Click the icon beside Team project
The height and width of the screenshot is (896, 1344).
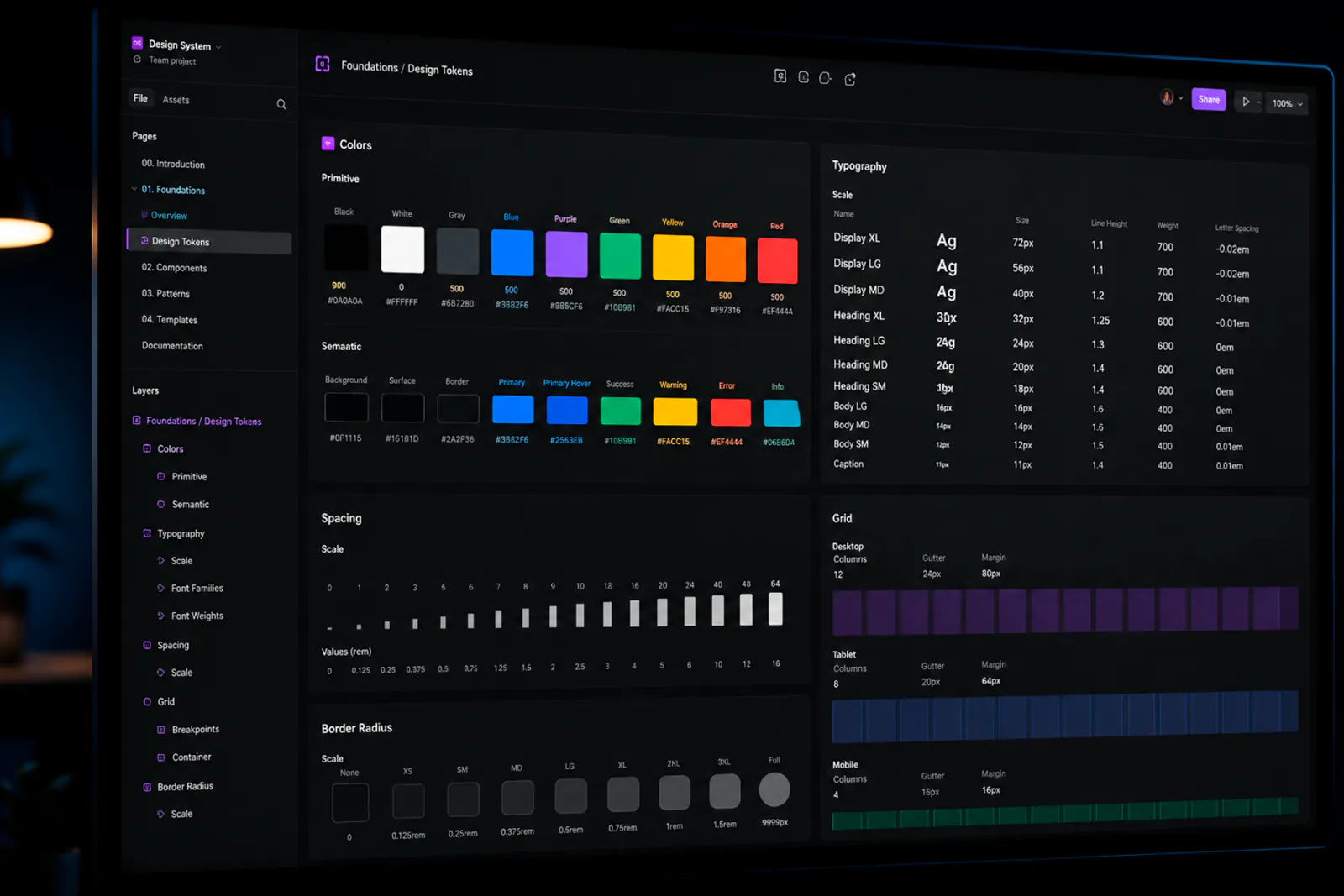[x=137, y=60]
